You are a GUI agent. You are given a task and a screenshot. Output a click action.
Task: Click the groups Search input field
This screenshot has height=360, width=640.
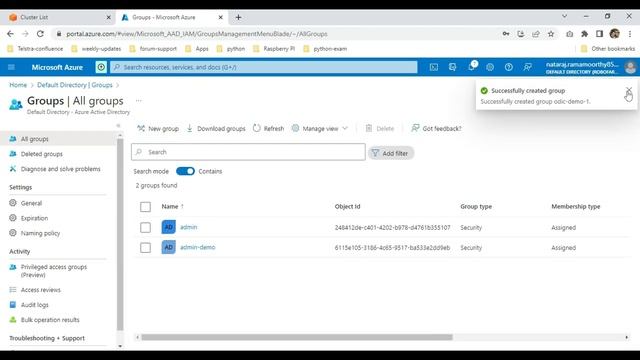(x=248, y=152)
